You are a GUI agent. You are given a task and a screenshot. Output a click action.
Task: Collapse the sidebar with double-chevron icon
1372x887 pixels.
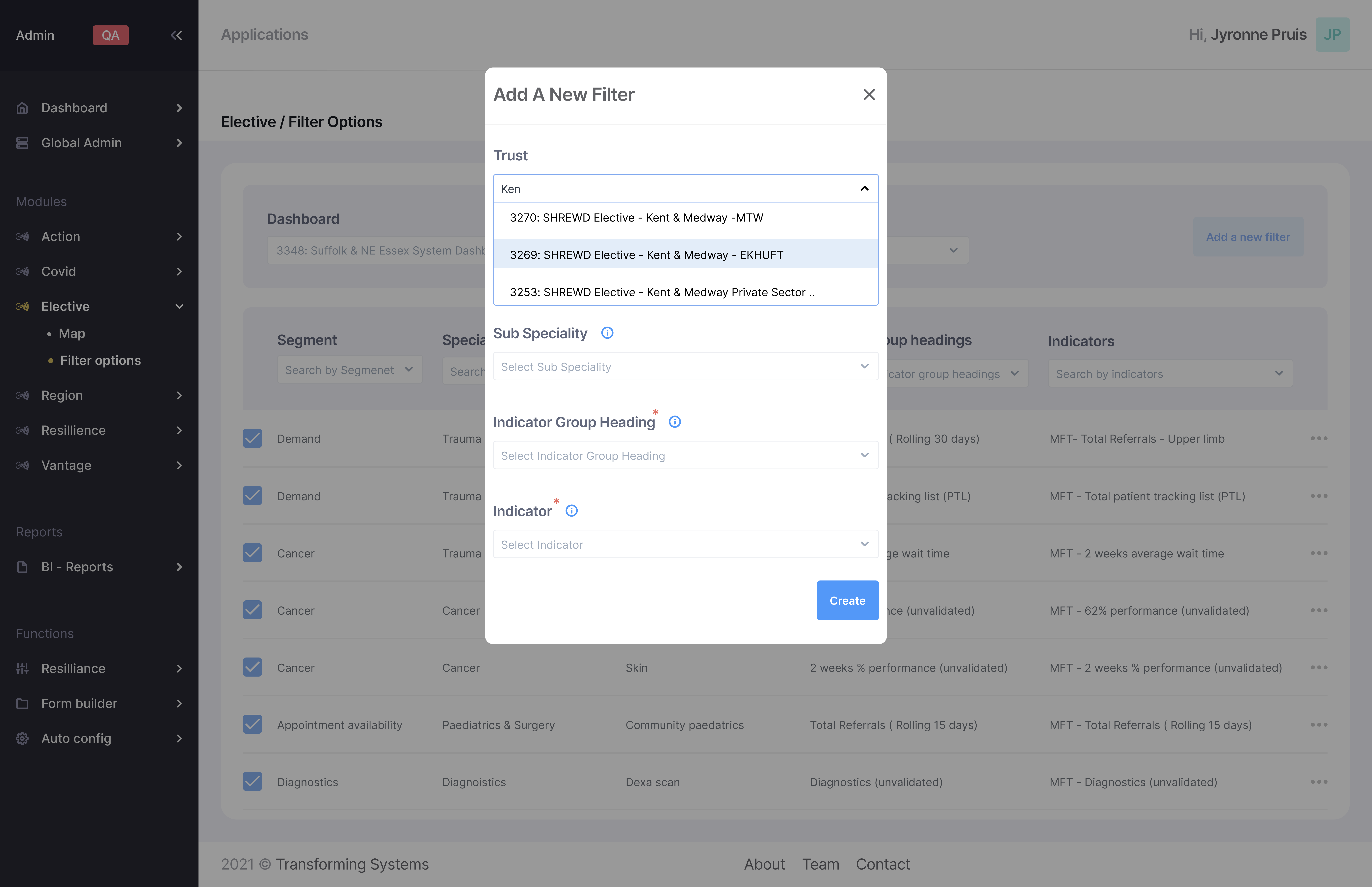[176, 35]
